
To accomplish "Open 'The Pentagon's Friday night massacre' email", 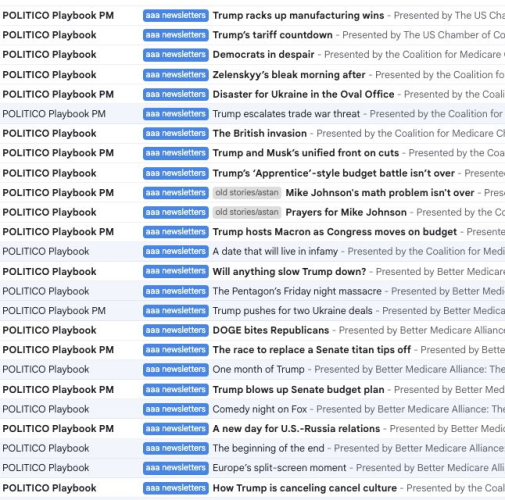I will click(x=297, y=291).
